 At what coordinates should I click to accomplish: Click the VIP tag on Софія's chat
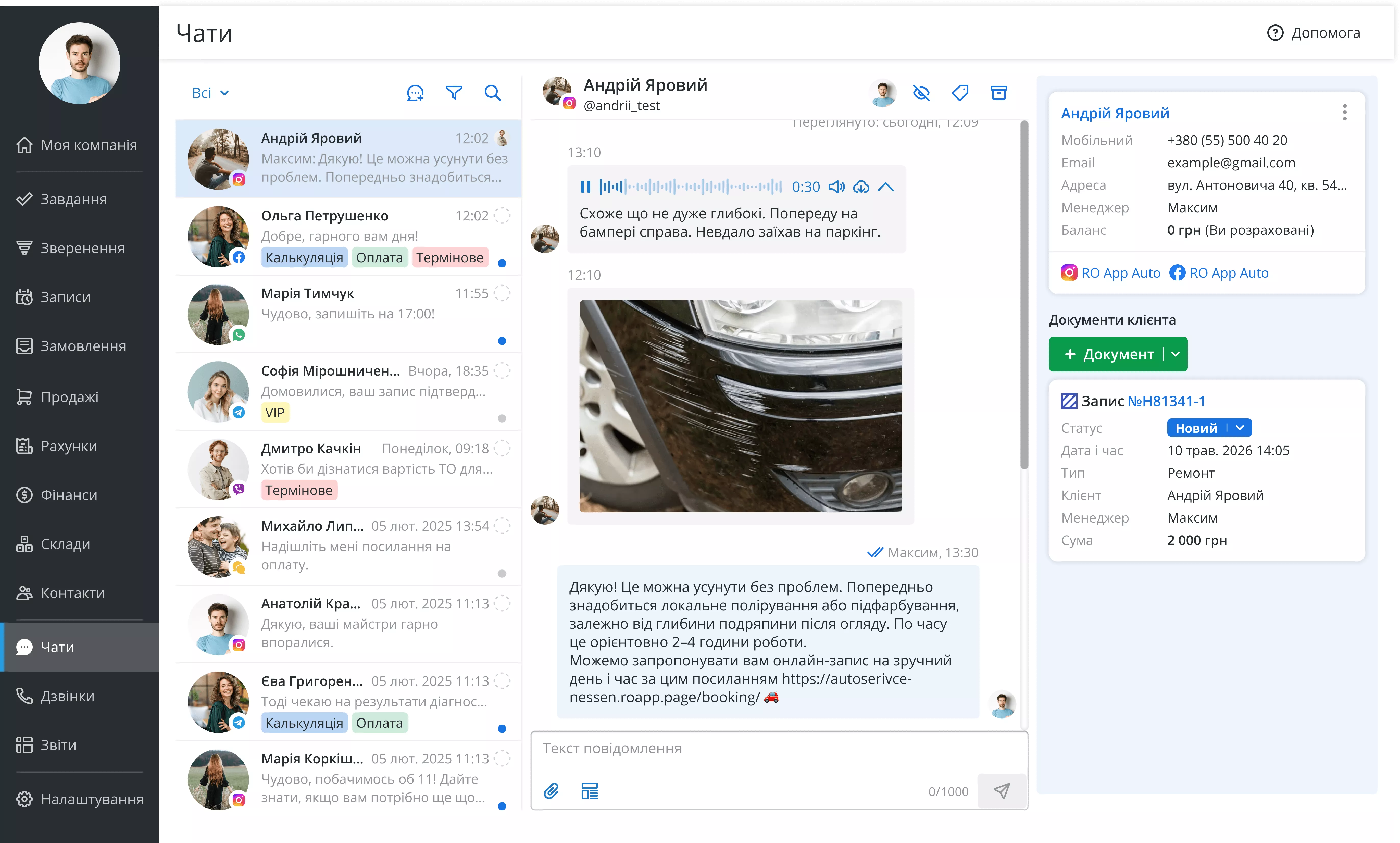(x=275, y=413)
